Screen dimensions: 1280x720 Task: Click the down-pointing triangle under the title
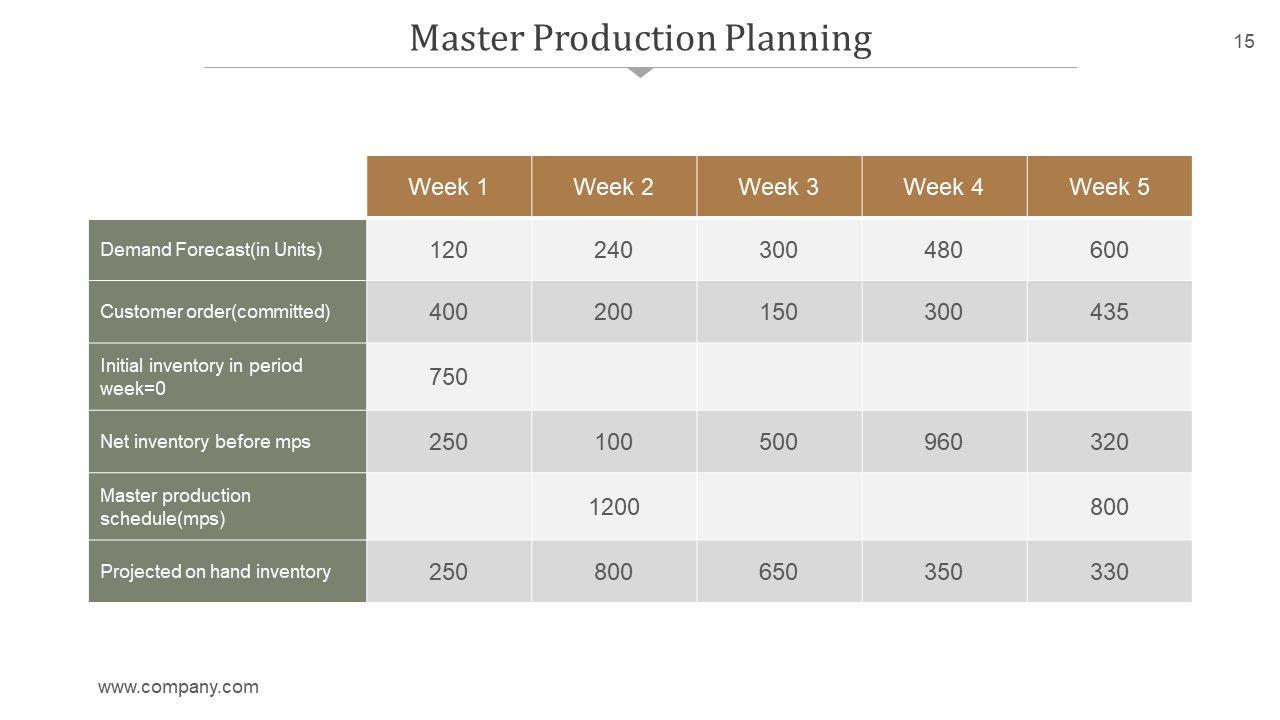coord(641,72)
